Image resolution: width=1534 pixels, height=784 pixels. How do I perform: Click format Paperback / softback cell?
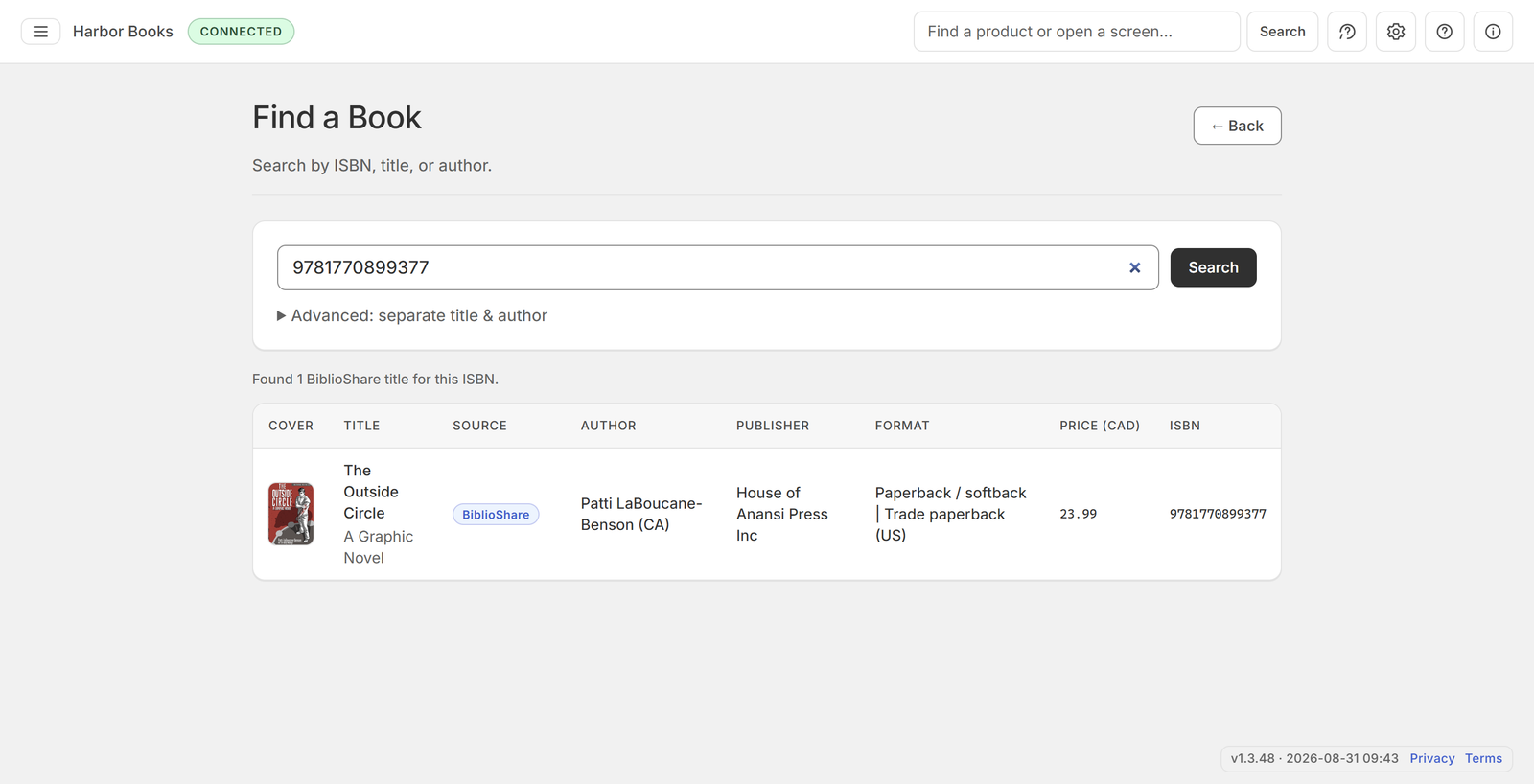click(x=950, y=514)
